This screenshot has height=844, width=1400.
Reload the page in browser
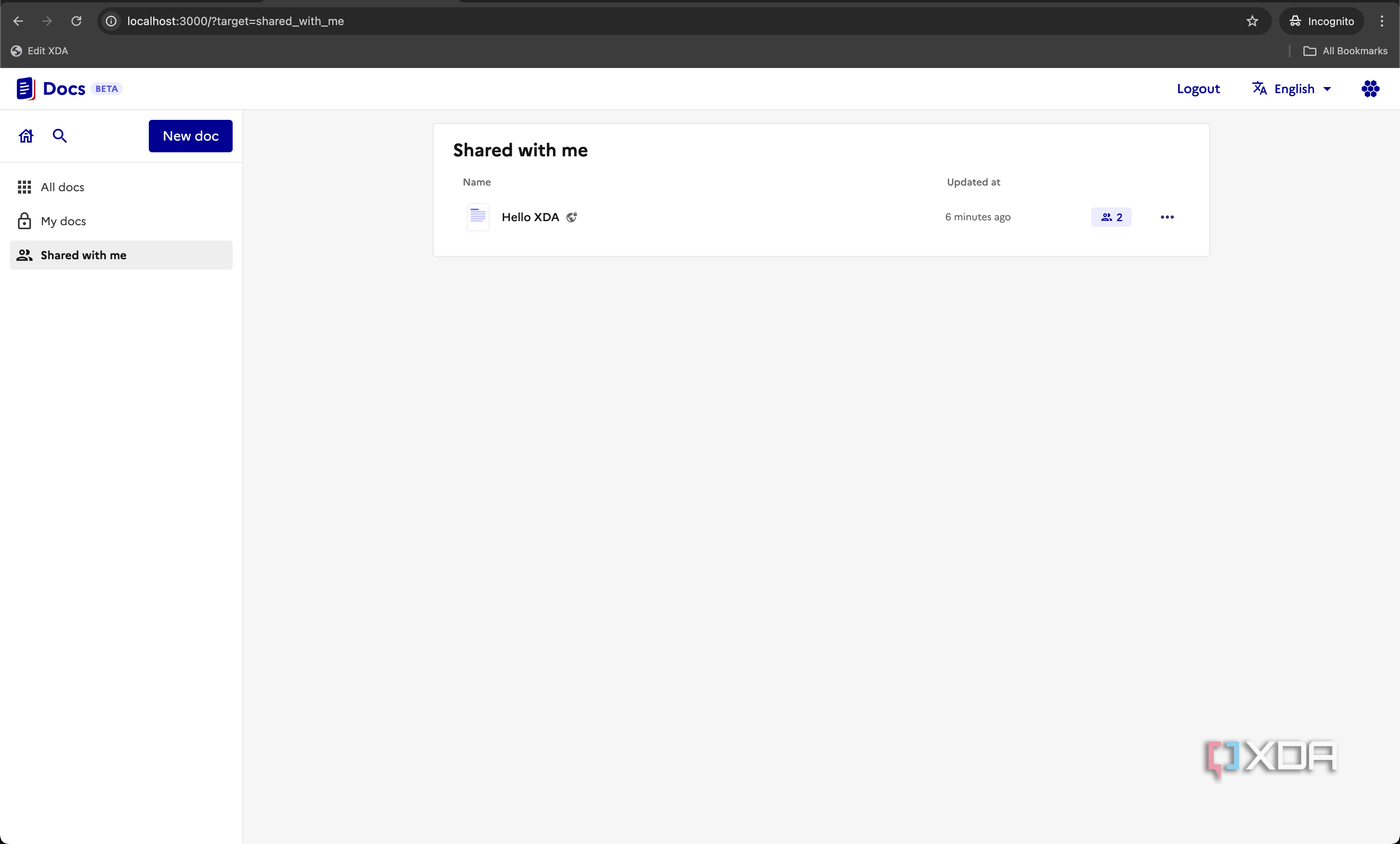(76, 21)
